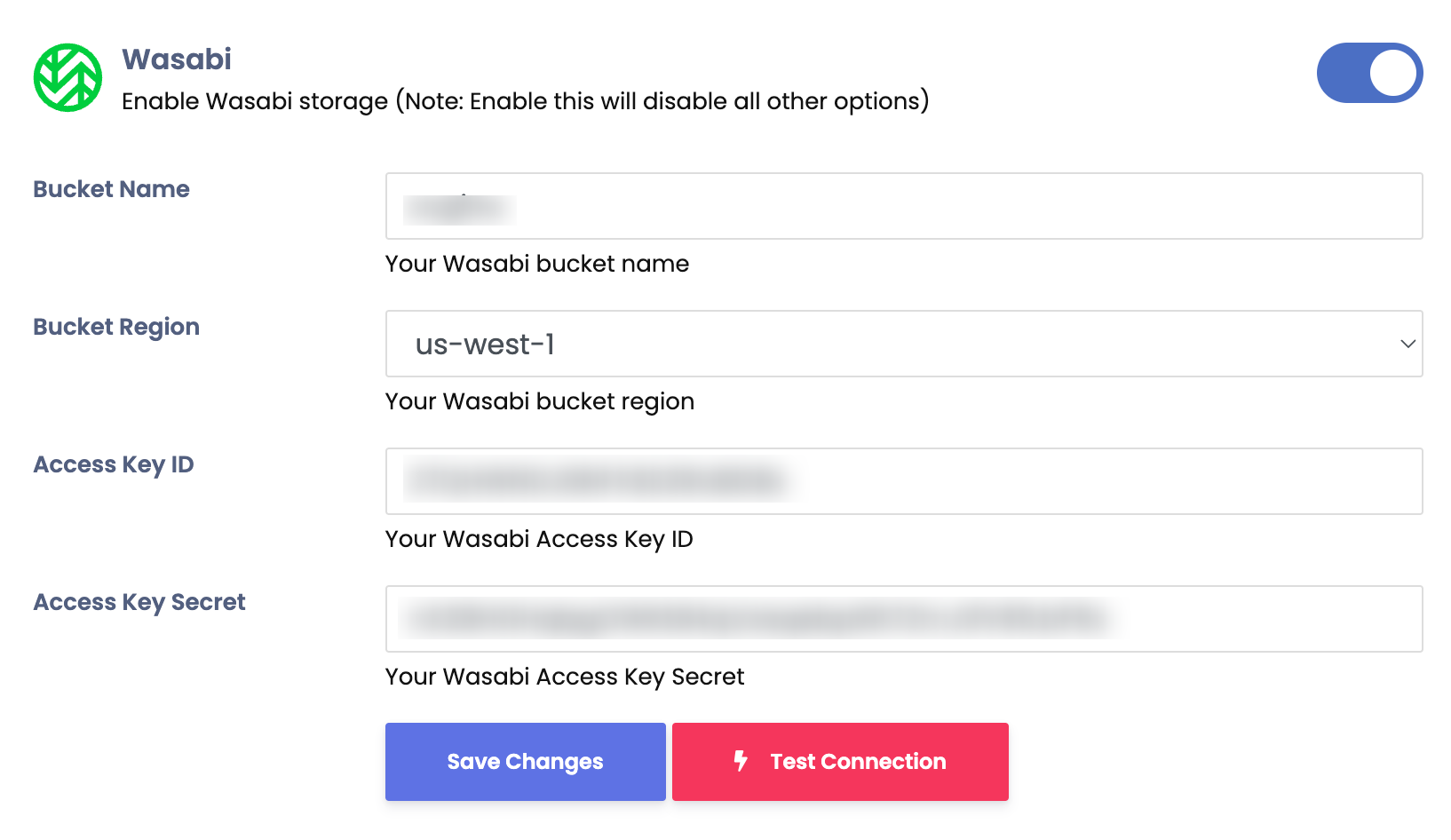
Task: Click the Bucket Region field label
Action: (x=116, y=327)
